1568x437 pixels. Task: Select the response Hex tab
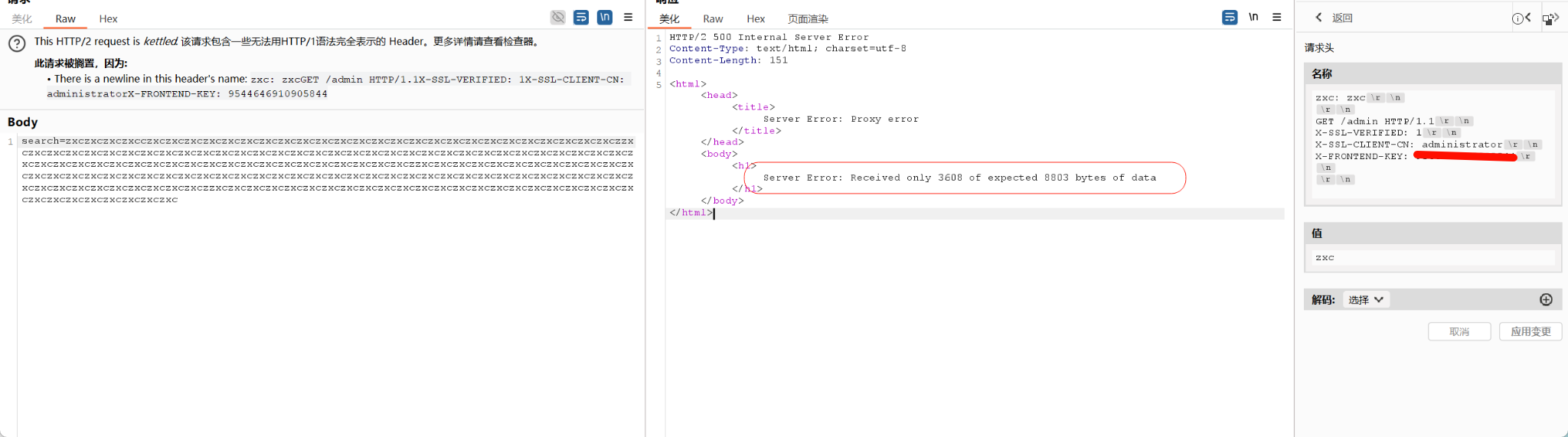756,18
